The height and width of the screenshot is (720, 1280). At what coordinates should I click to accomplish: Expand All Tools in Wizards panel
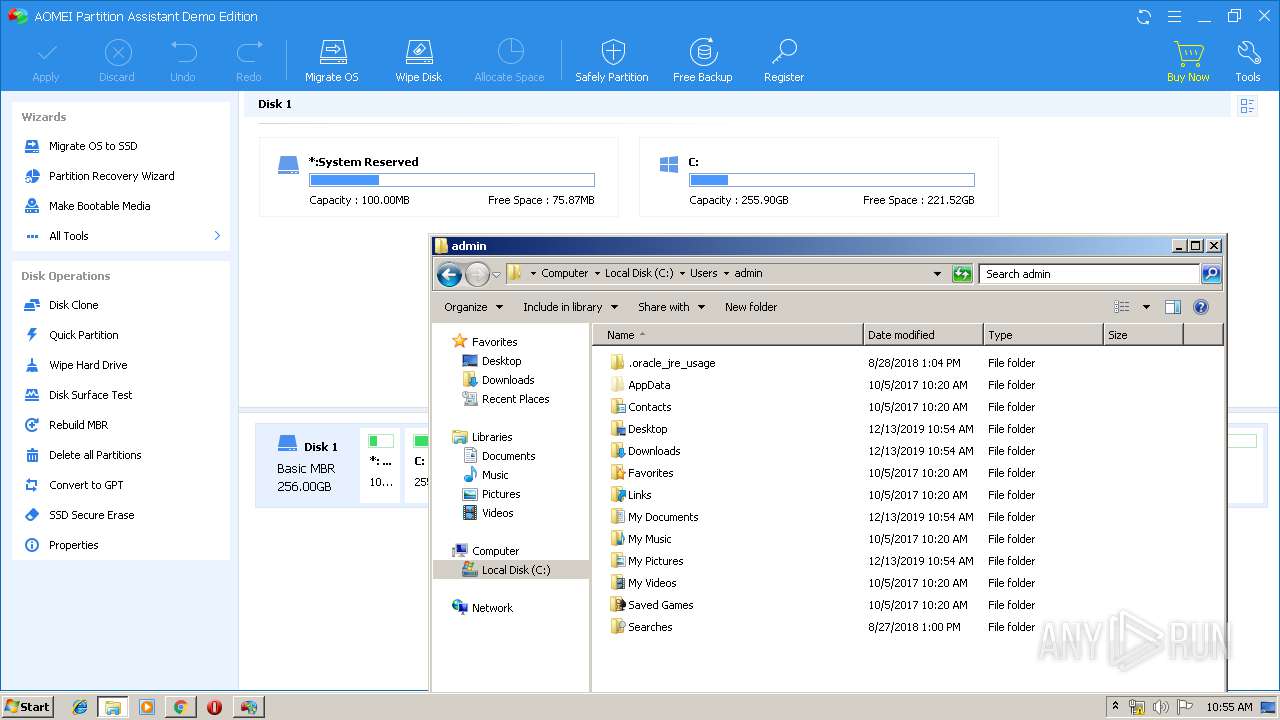click(x=122, y=236)
